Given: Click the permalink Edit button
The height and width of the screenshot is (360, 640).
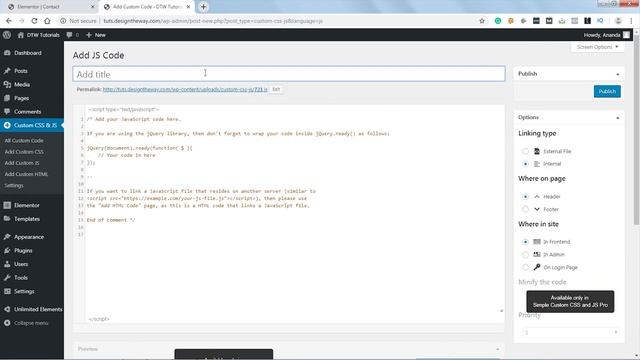Looking at the screenshot, I should tap(276, 89).
